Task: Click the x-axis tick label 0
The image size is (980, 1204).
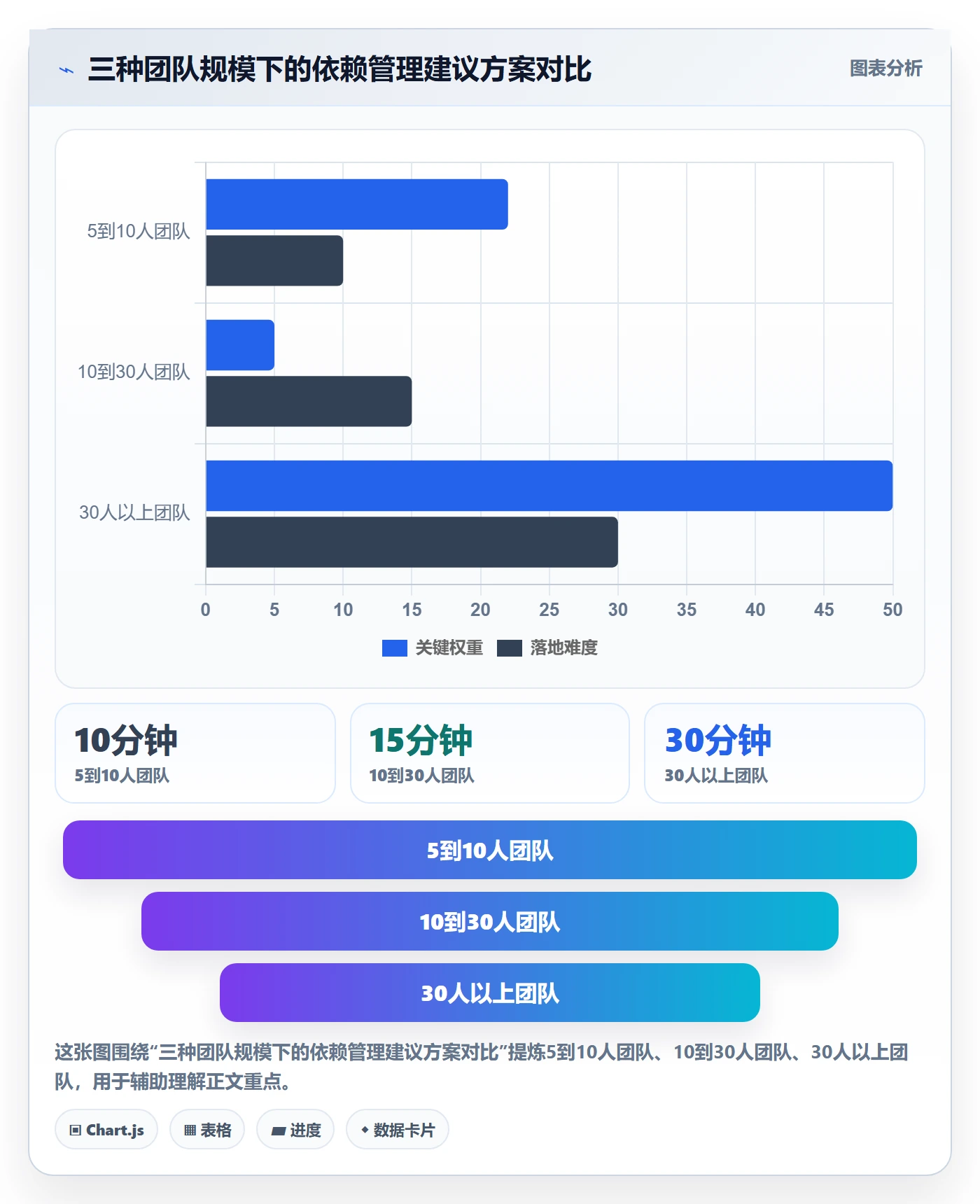Action: (x=205, y=610)
